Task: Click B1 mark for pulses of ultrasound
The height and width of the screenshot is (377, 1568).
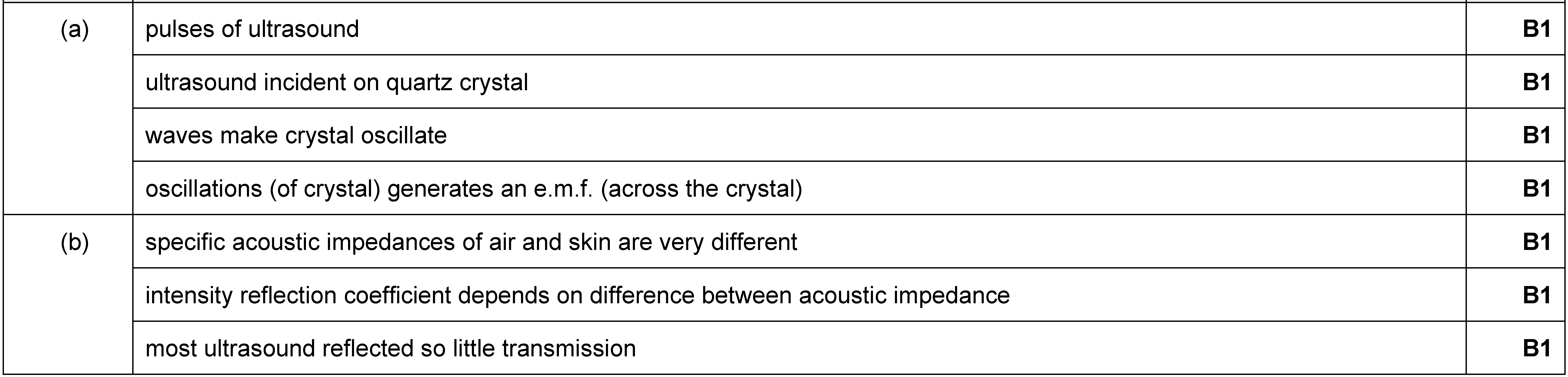Action: 1536,29
